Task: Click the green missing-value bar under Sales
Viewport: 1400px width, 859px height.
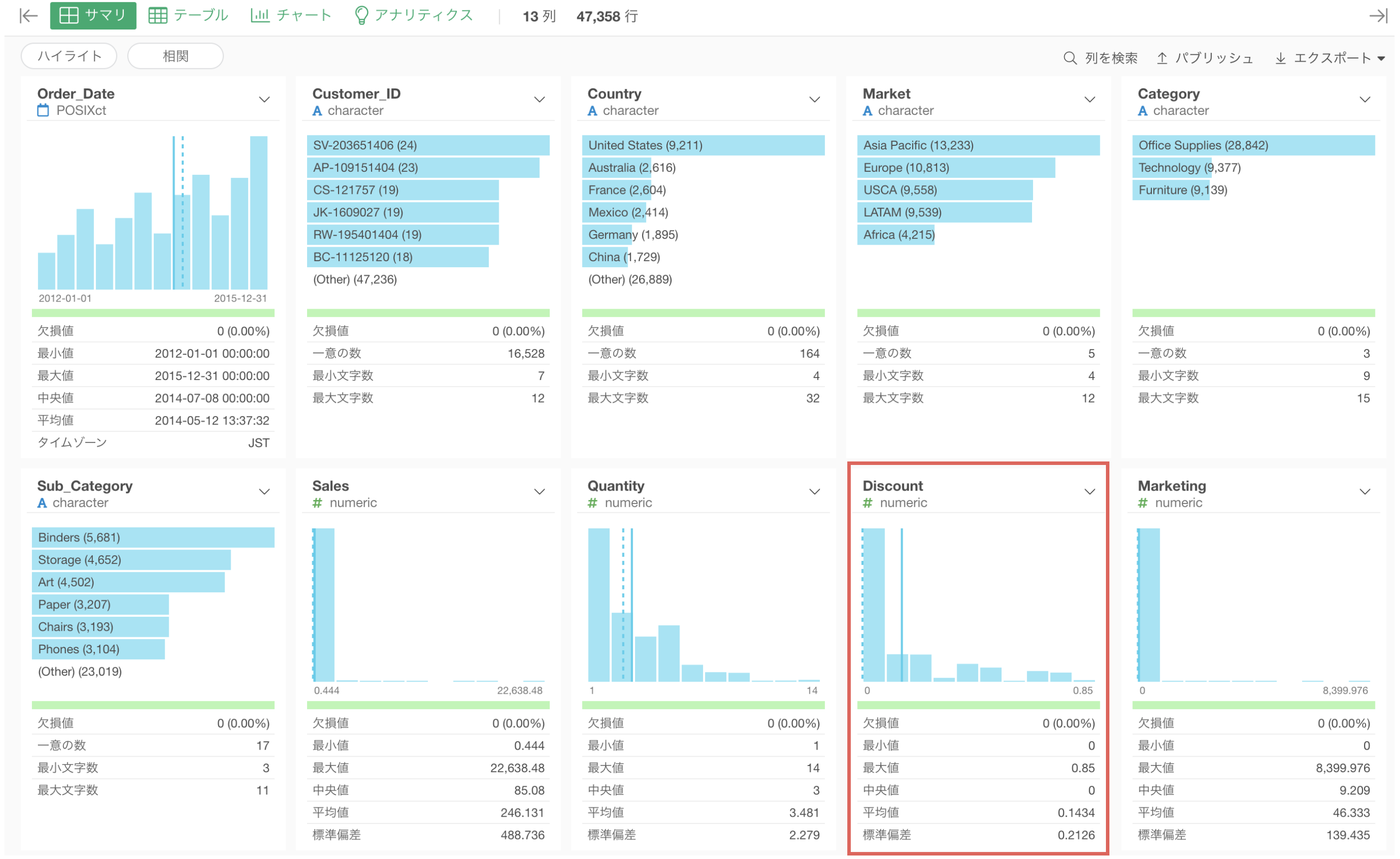Action: point(428,705)
